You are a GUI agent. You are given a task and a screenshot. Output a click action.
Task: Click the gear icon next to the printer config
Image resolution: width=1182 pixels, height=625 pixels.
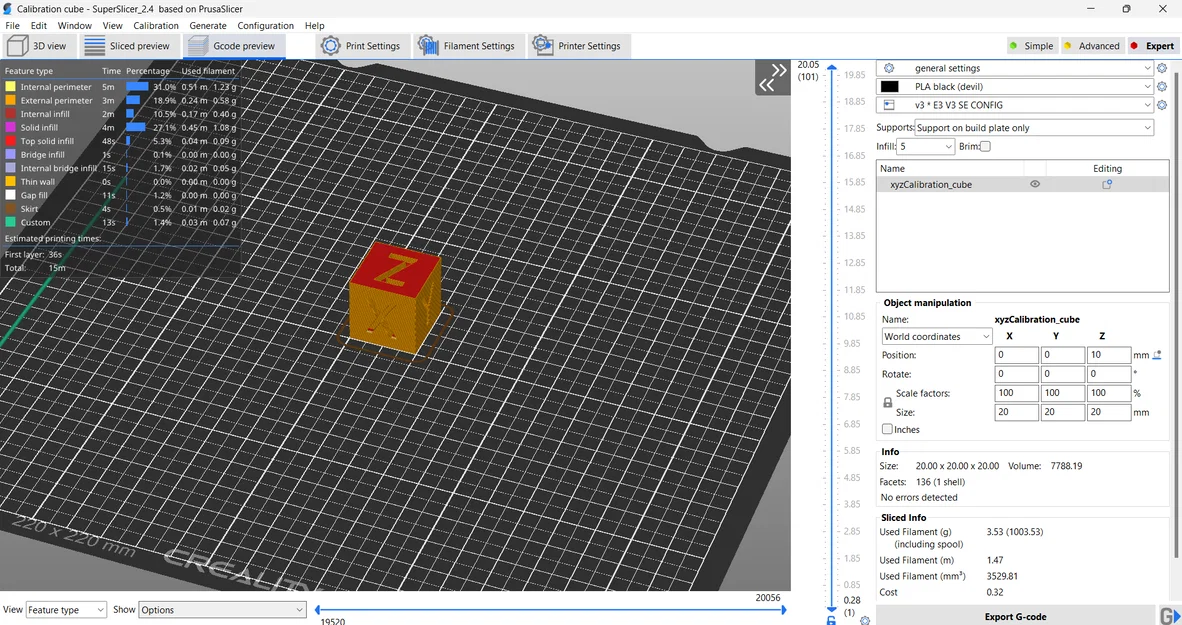pyautogui.click(x=1162, y=105)
